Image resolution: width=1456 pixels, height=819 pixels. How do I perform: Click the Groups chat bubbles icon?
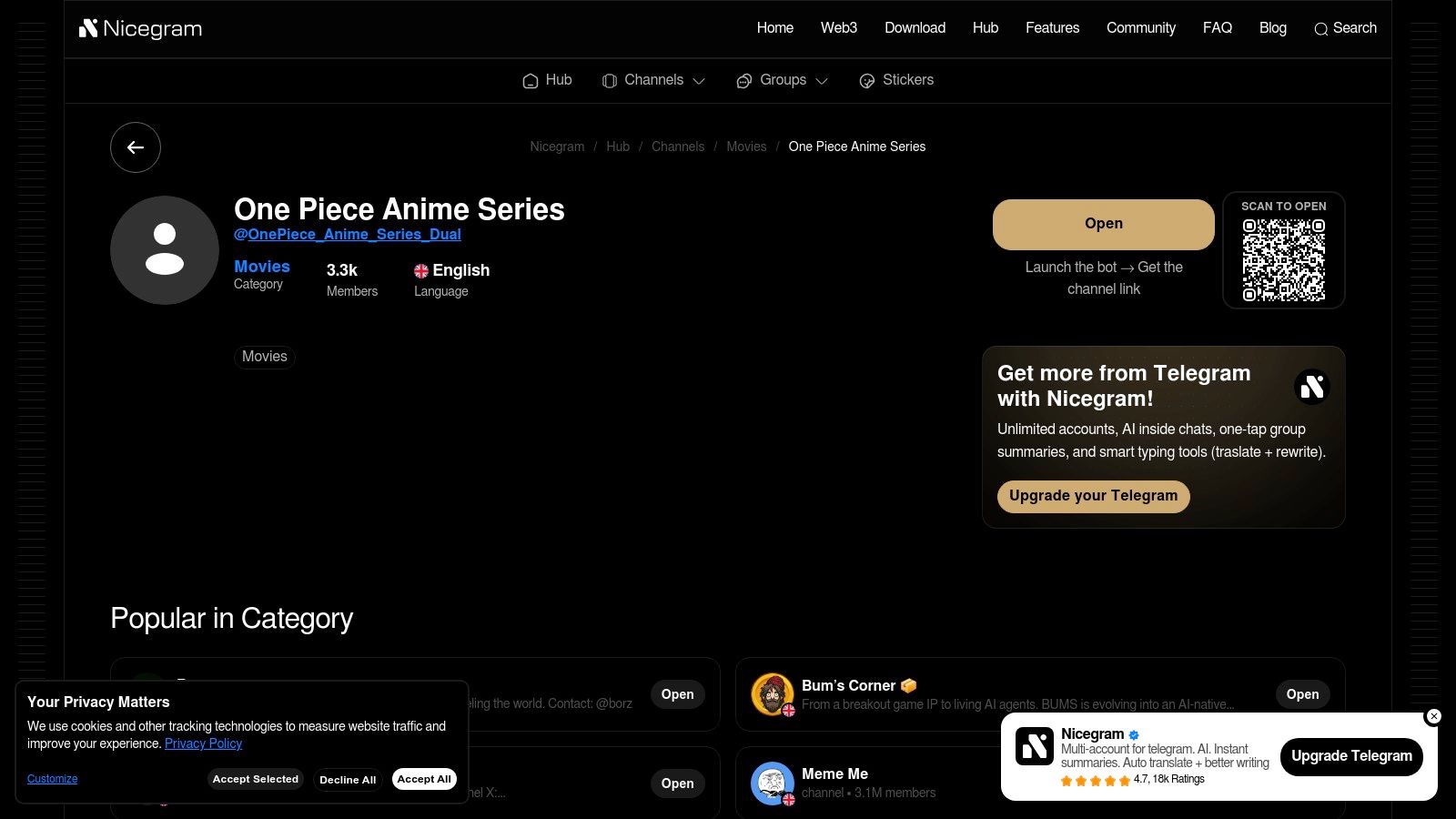click(x=744, y=81)
